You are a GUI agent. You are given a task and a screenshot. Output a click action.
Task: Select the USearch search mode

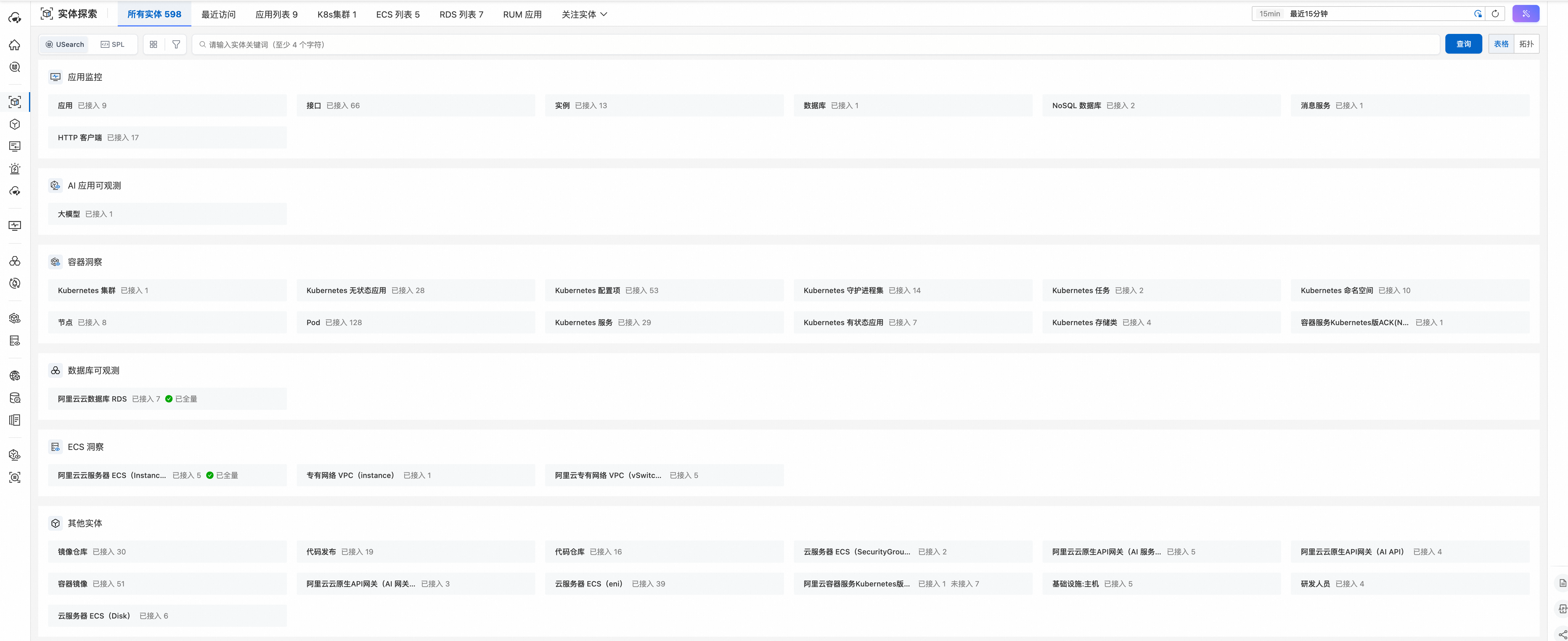coord(65,44)
